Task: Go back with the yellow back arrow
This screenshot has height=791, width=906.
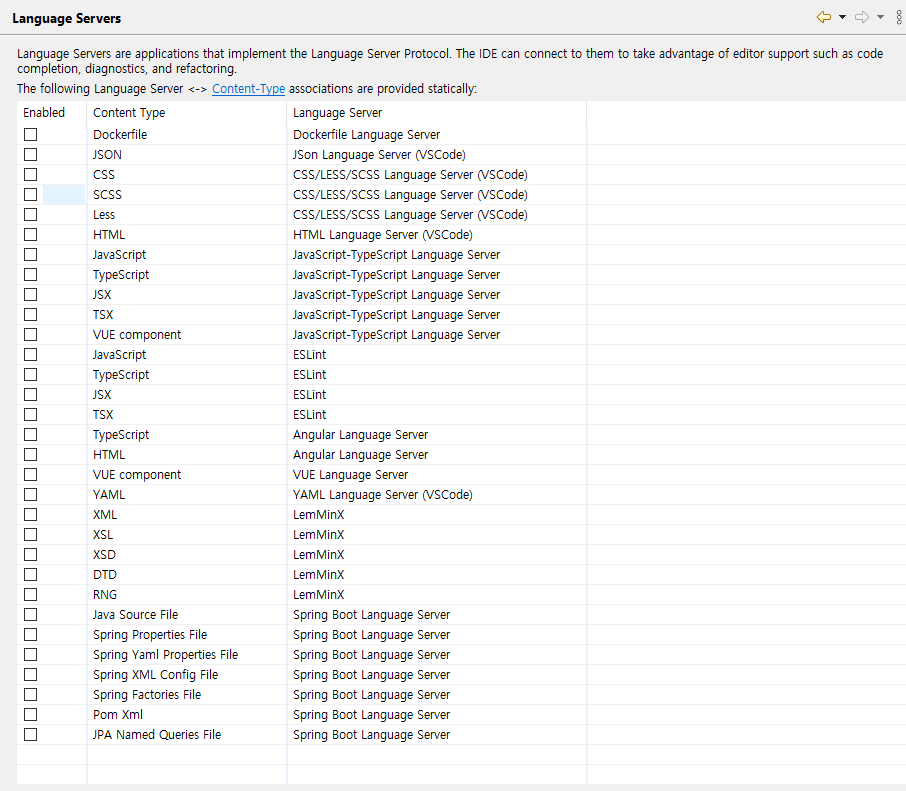Action: point(823,17)
